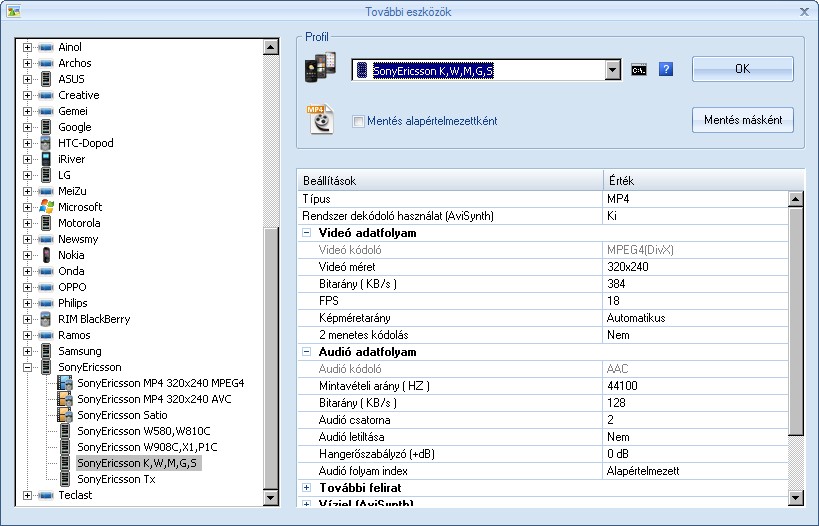This screenshot has width=819, height=526.
Task: Click the Google phone icon
Action: (x=46, y=127)
